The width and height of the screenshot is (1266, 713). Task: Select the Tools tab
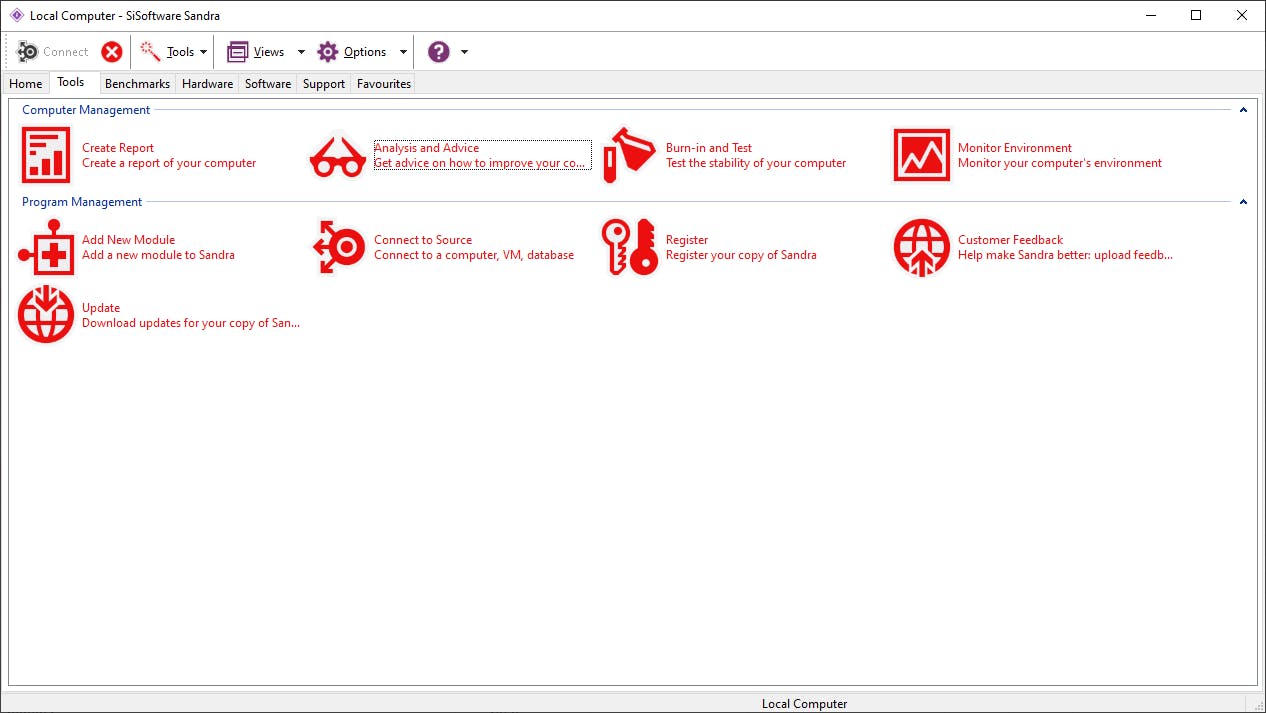71,82
